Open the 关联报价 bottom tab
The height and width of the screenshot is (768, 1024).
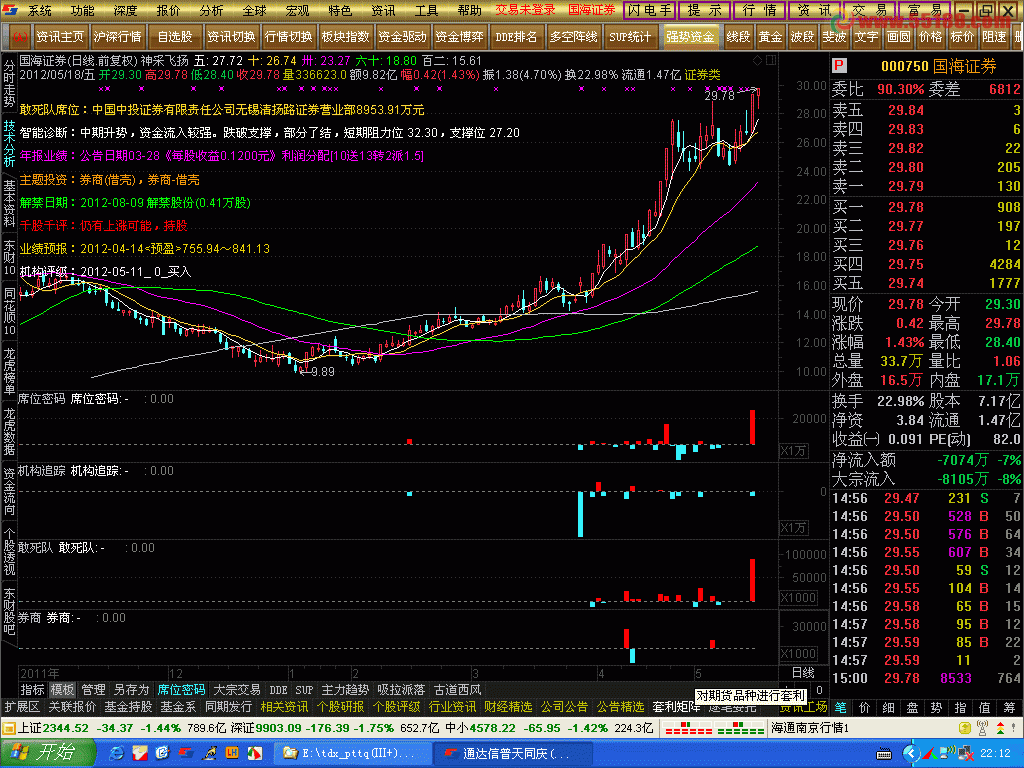pos(72,707)
